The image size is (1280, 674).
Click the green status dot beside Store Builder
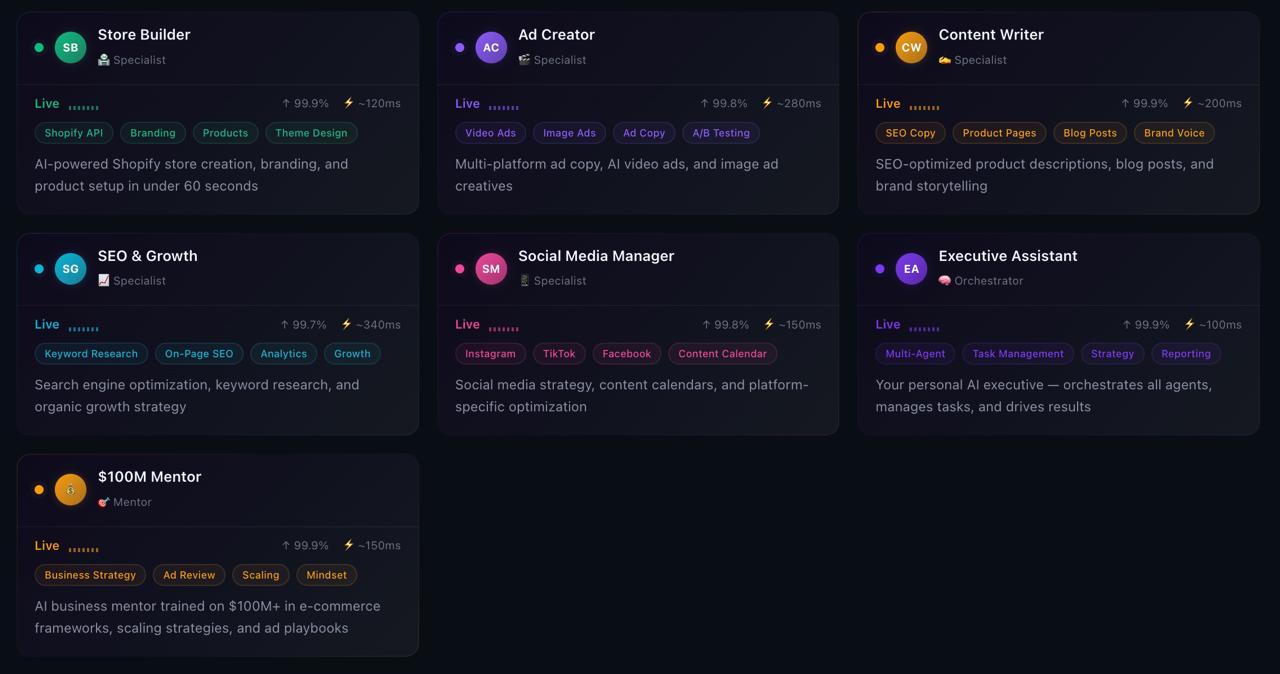click(x=39, y=47)
